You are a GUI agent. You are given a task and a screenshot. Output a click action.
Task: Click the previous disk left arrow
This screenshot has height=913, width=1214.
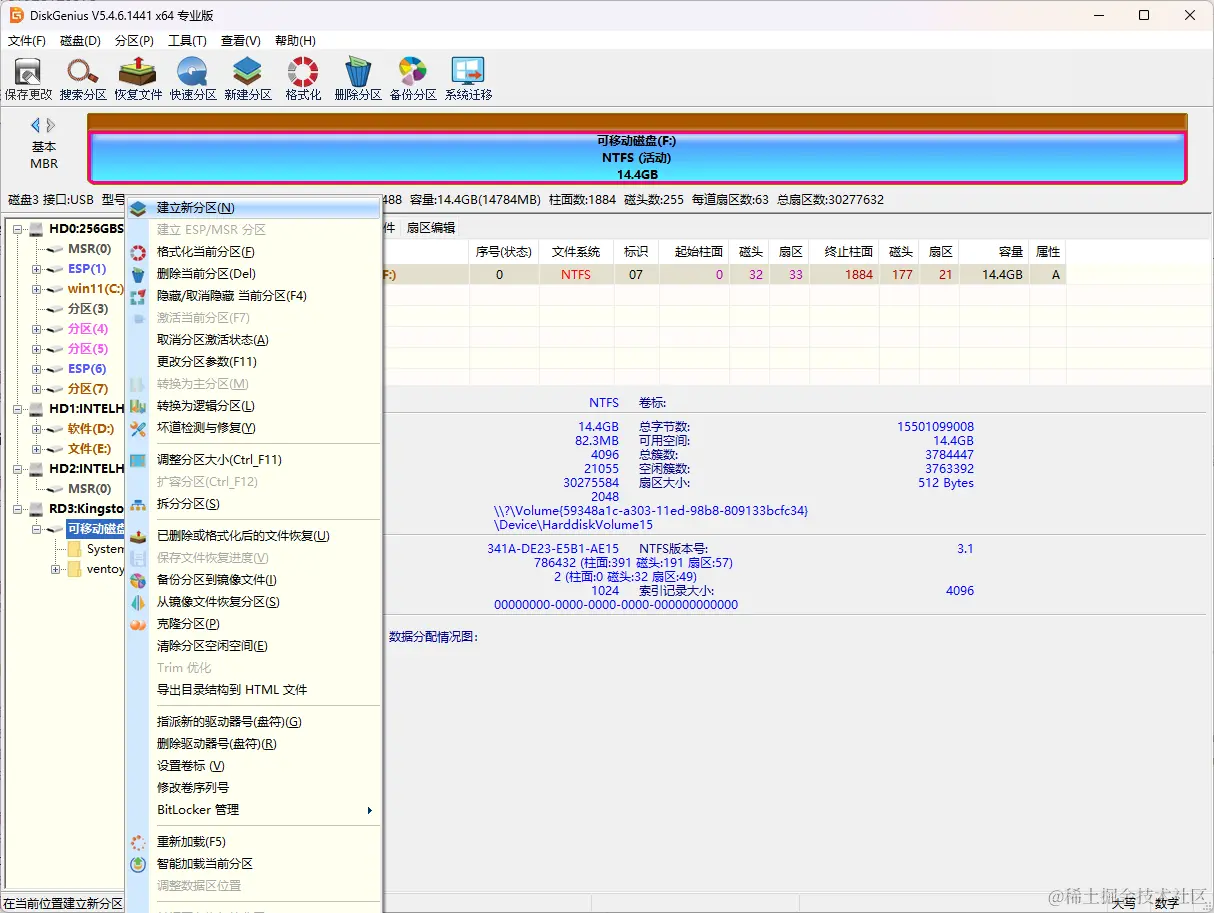click(x=36, y=125)
